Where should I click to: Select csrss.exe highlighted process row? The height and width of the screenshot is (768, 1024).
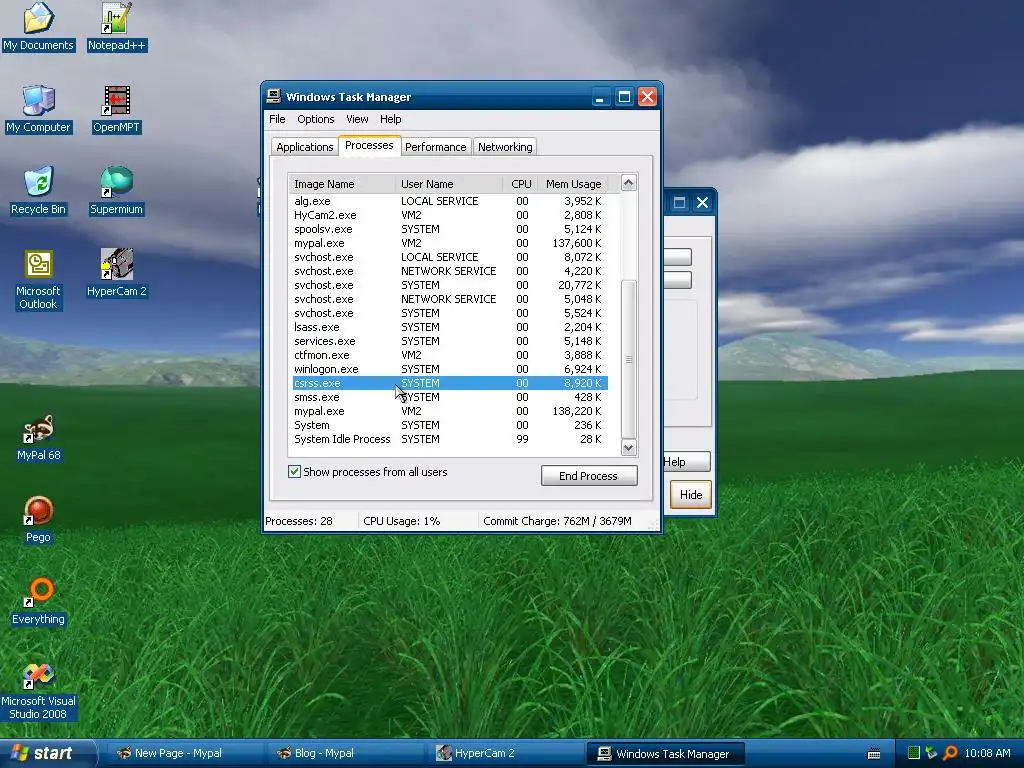click(450, 383)
